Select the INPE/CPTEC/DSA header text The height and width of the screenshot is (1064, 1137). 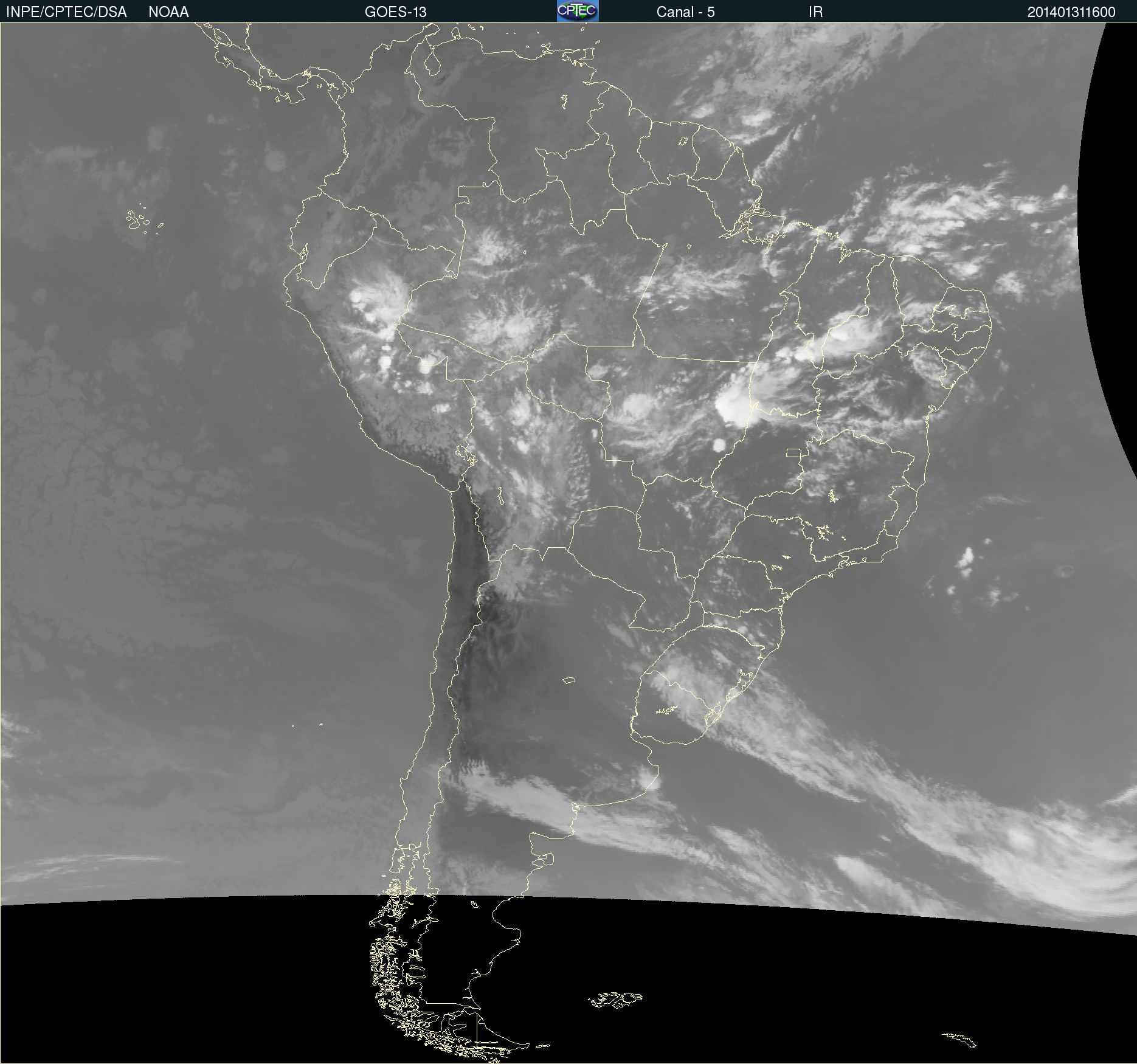66,12
